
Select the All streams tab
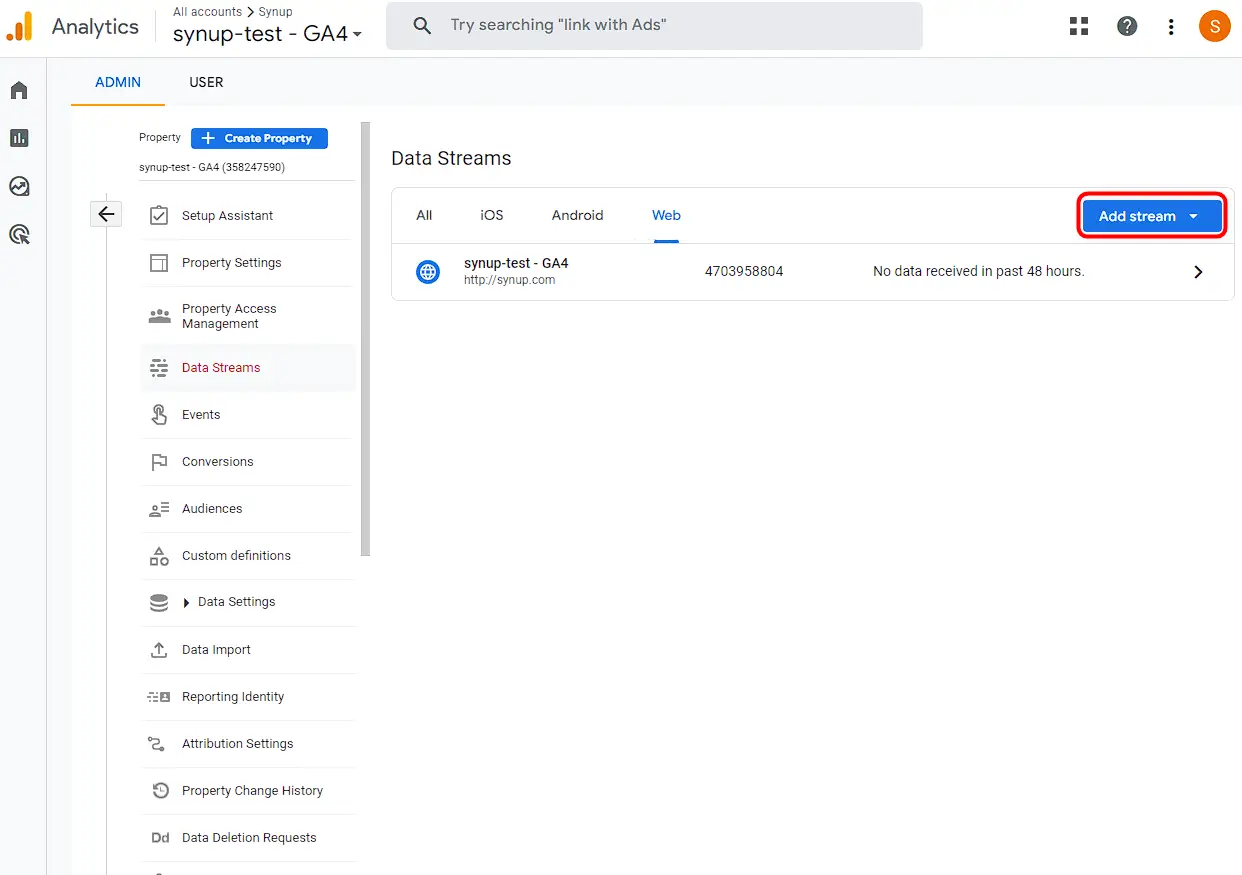pyautogui.click(x=424, y=215)
